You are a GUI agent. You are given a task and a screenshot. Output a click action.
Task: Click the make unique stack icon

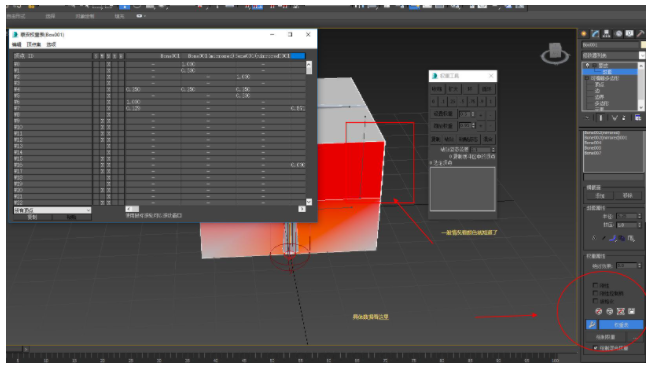click(614, 118)
